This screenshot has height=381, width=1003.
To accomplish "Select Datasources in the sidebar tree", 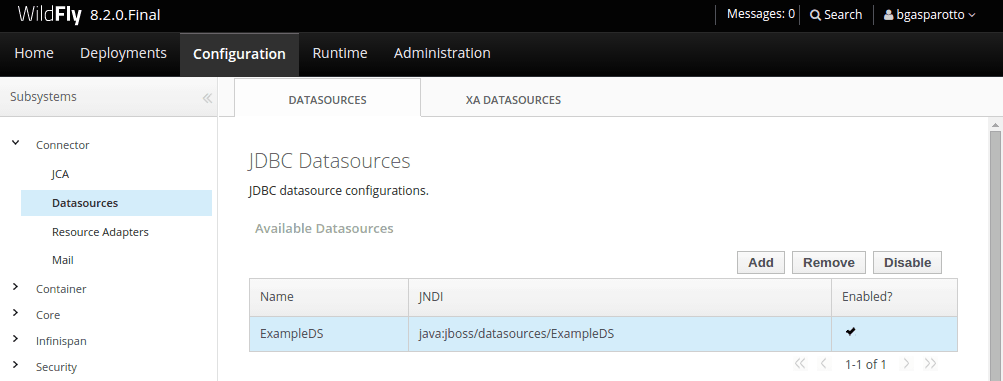I will coord(116,203).
